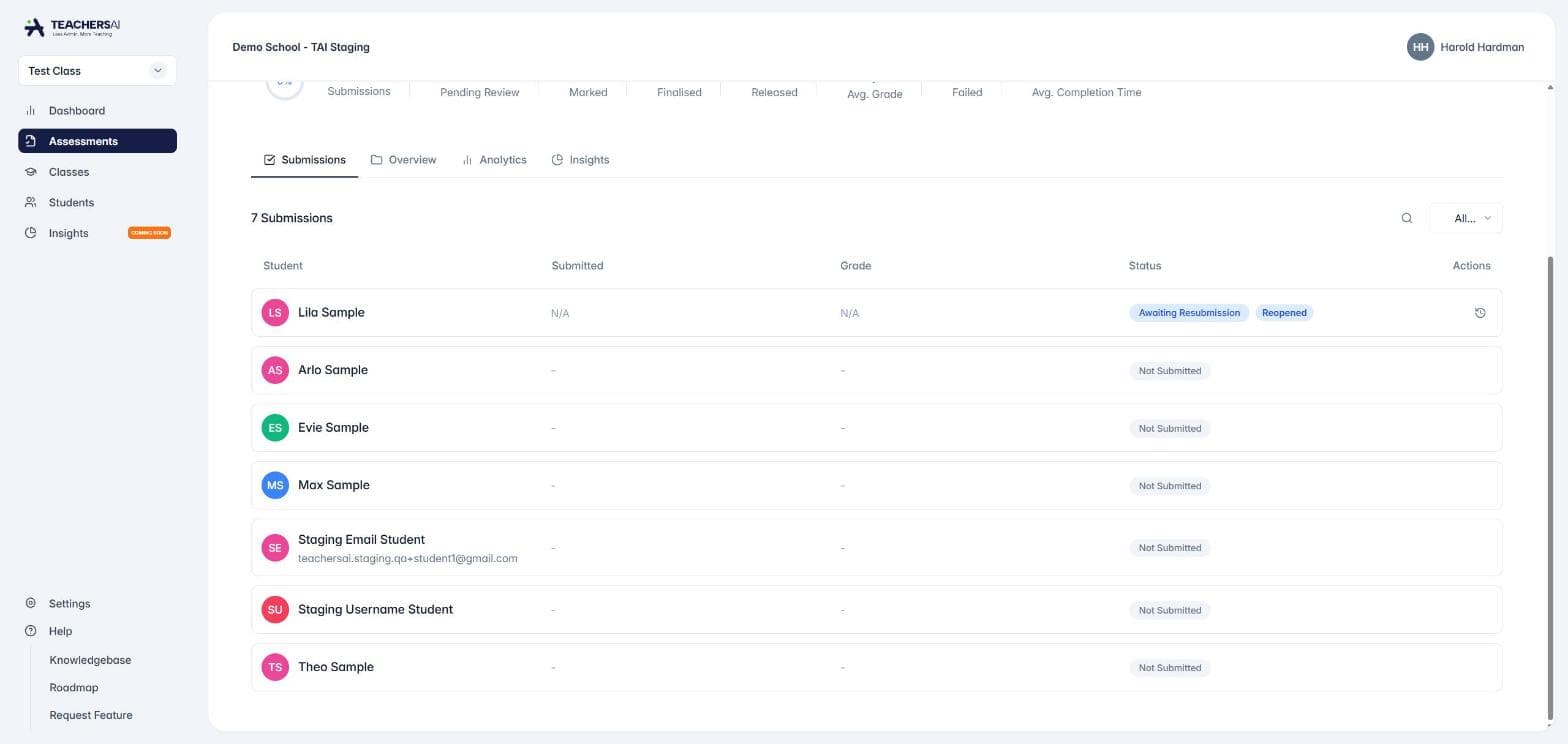The image size is (1568, 744).
Task: Switch to the Submissions tab
Action: pyautogui.click(x=304, y=160)
